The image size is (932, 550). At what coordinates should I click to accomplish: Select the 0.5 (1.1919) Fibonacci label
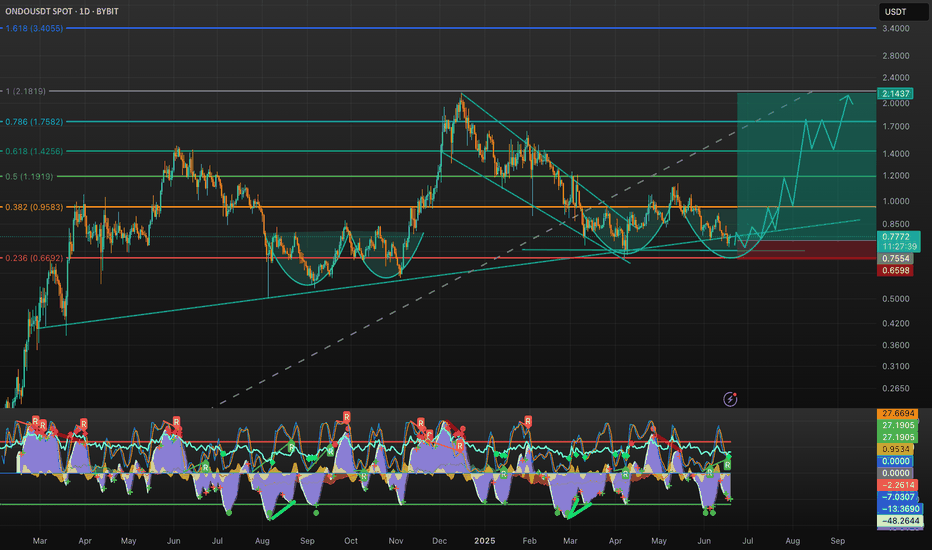tap(29, 176)
